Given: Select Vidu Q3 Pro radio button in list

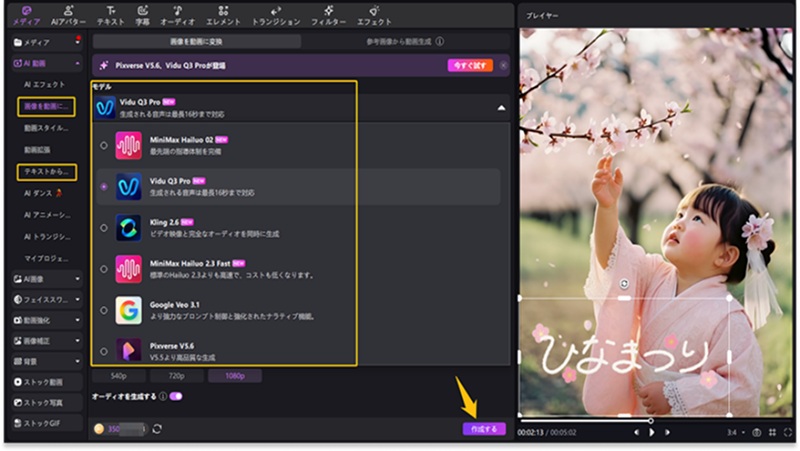Looking at the screenshot, I should (104, 187).
